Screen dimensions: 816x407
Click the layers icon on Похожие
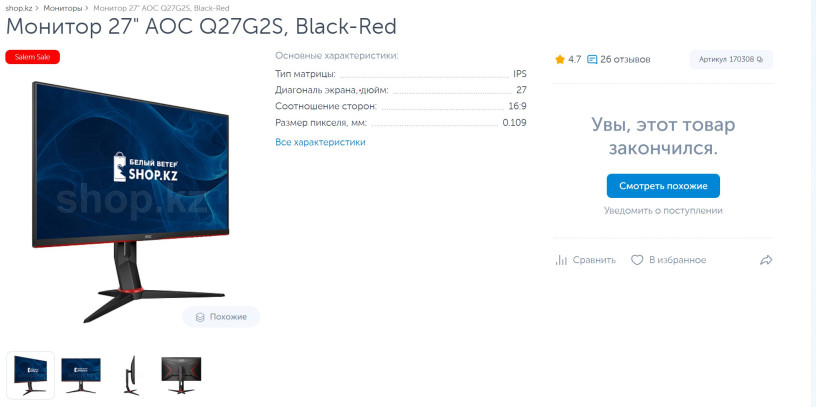pyautogui.click(x=200, y=317)
